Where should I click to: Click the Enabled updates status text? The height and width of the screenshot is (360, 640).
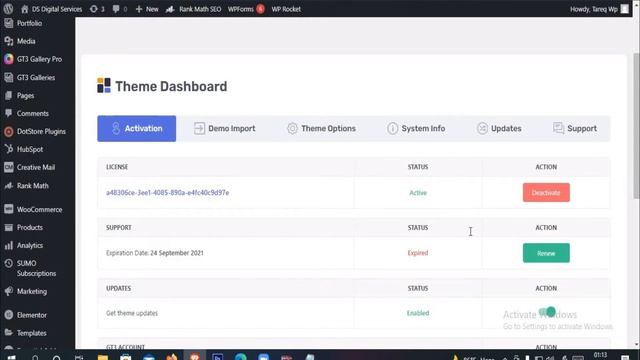click(418, 313)
